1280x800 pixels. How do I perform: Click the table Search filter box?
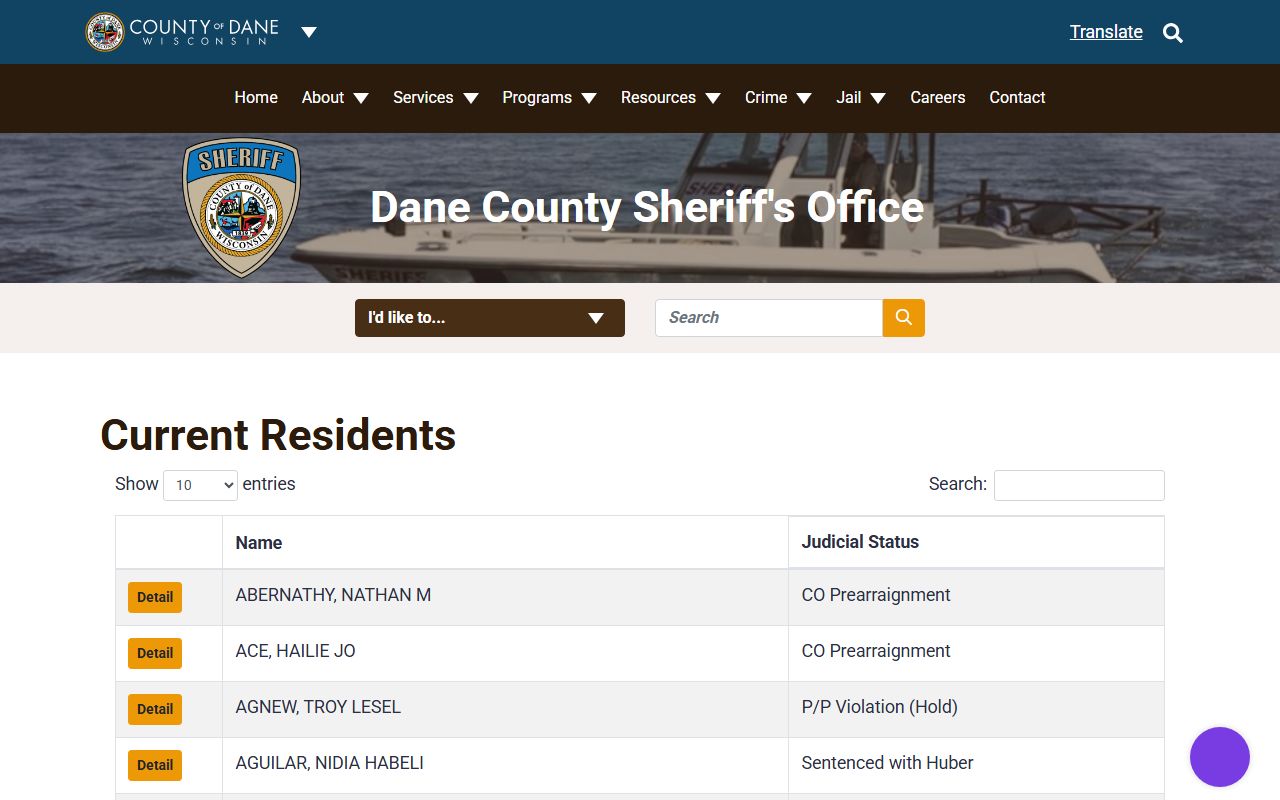1079,485
